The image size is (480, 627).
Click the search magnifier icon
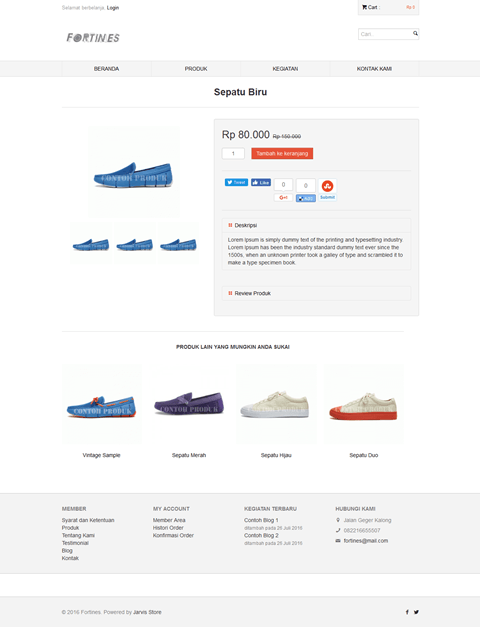(415, 34)
